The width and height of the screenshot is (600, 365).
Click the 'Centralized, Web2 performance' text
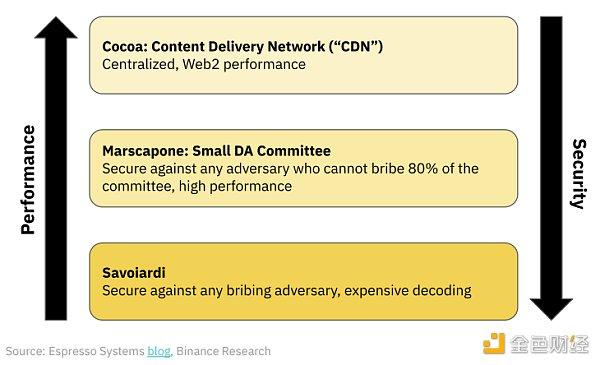[204, 64]
